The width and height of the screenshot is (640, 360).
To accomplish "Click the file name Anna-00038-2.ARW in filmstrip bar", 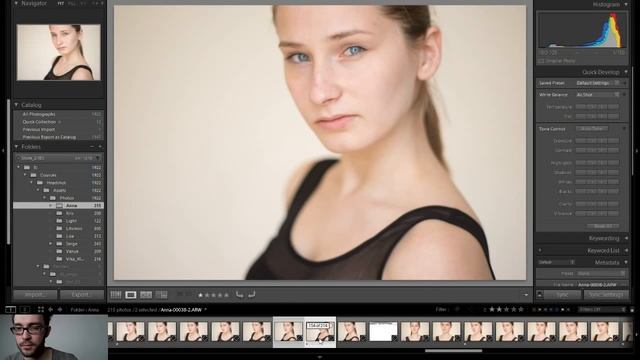I will [181, 310].
